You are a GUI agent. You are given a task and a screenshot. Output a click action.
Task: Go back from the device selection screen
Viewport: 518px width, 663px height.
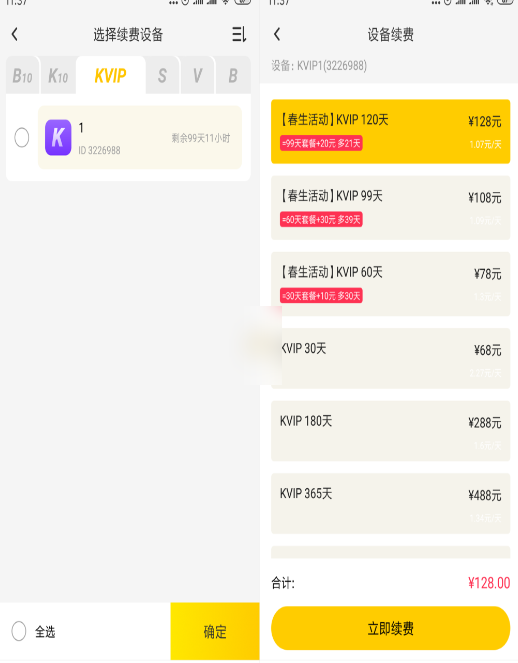click(15, 34)
